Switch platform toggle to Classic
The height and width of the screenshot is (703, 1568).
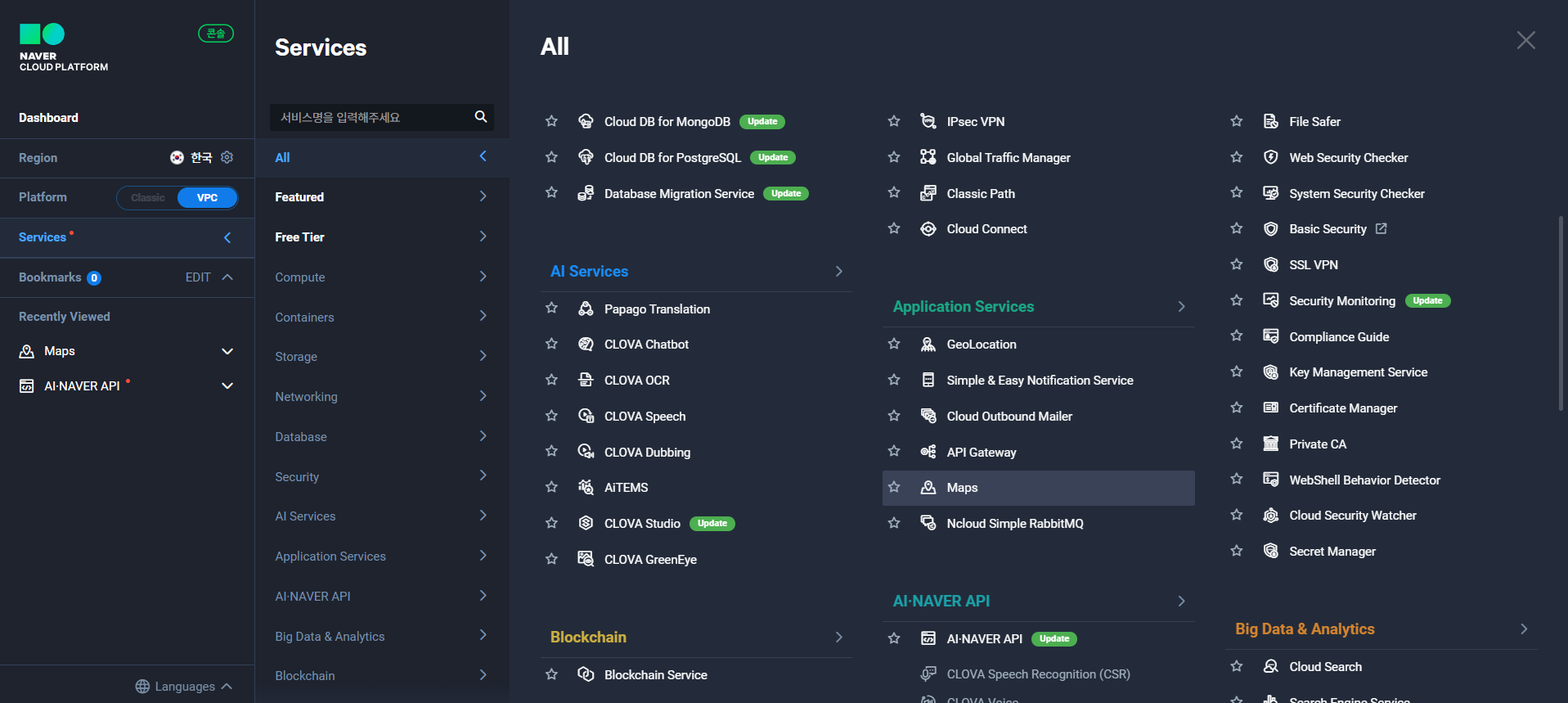coord(148,197)
